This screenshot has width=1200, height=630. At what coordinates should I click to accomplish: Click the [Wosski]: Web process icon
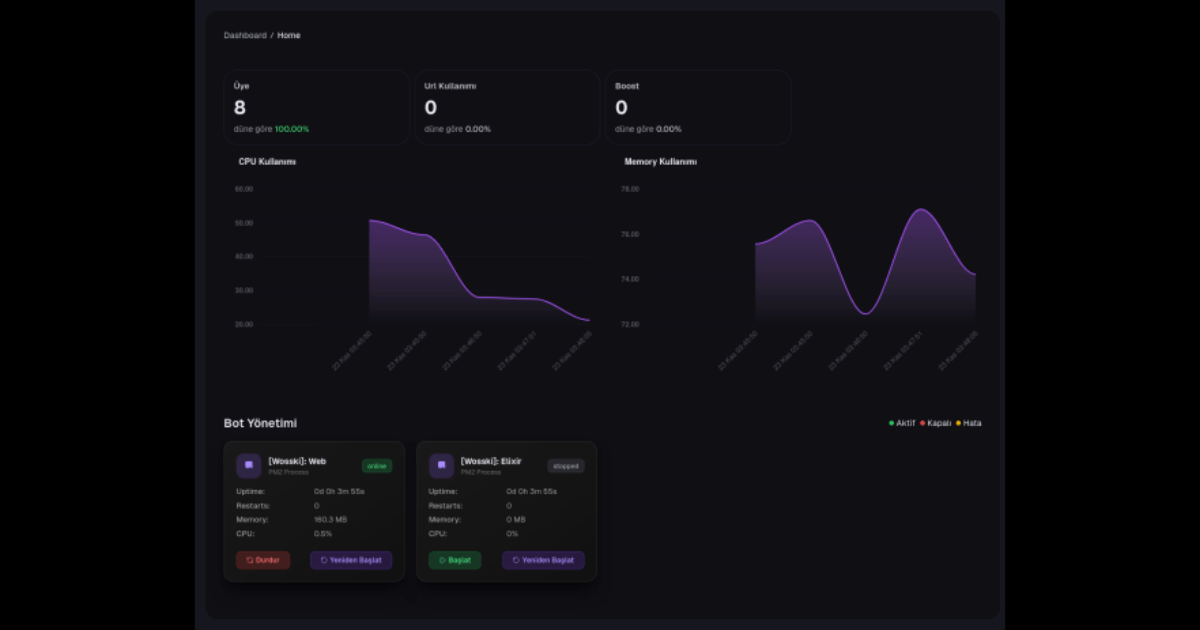coord(248,466)
